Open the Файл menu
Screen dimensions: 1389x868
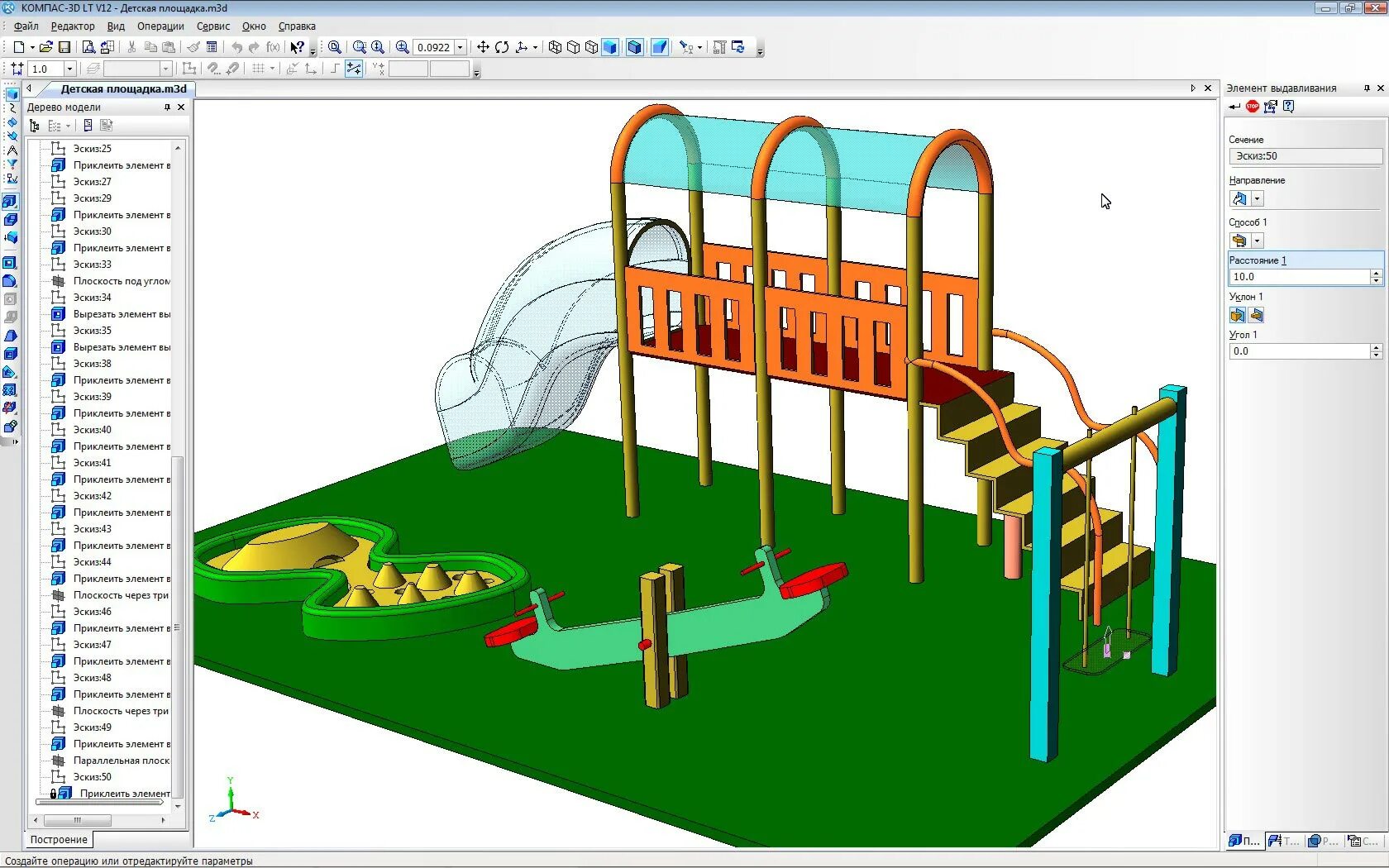pyautogui.click(x=26, y=26)
